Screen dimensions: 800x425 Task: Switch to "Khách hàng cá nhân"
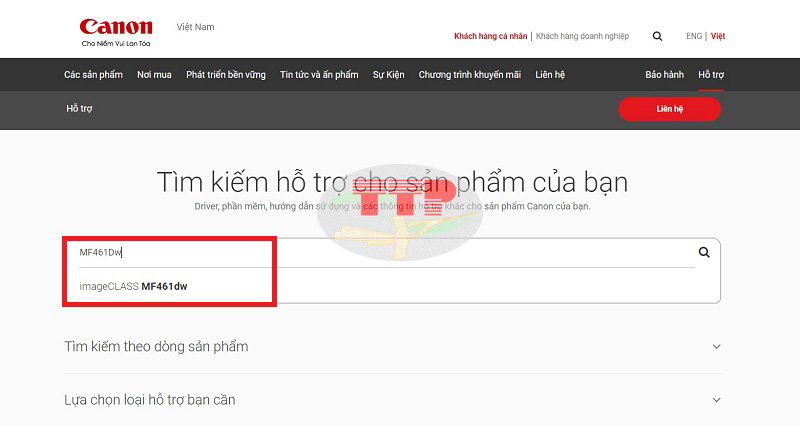click(x=490, y=36)
